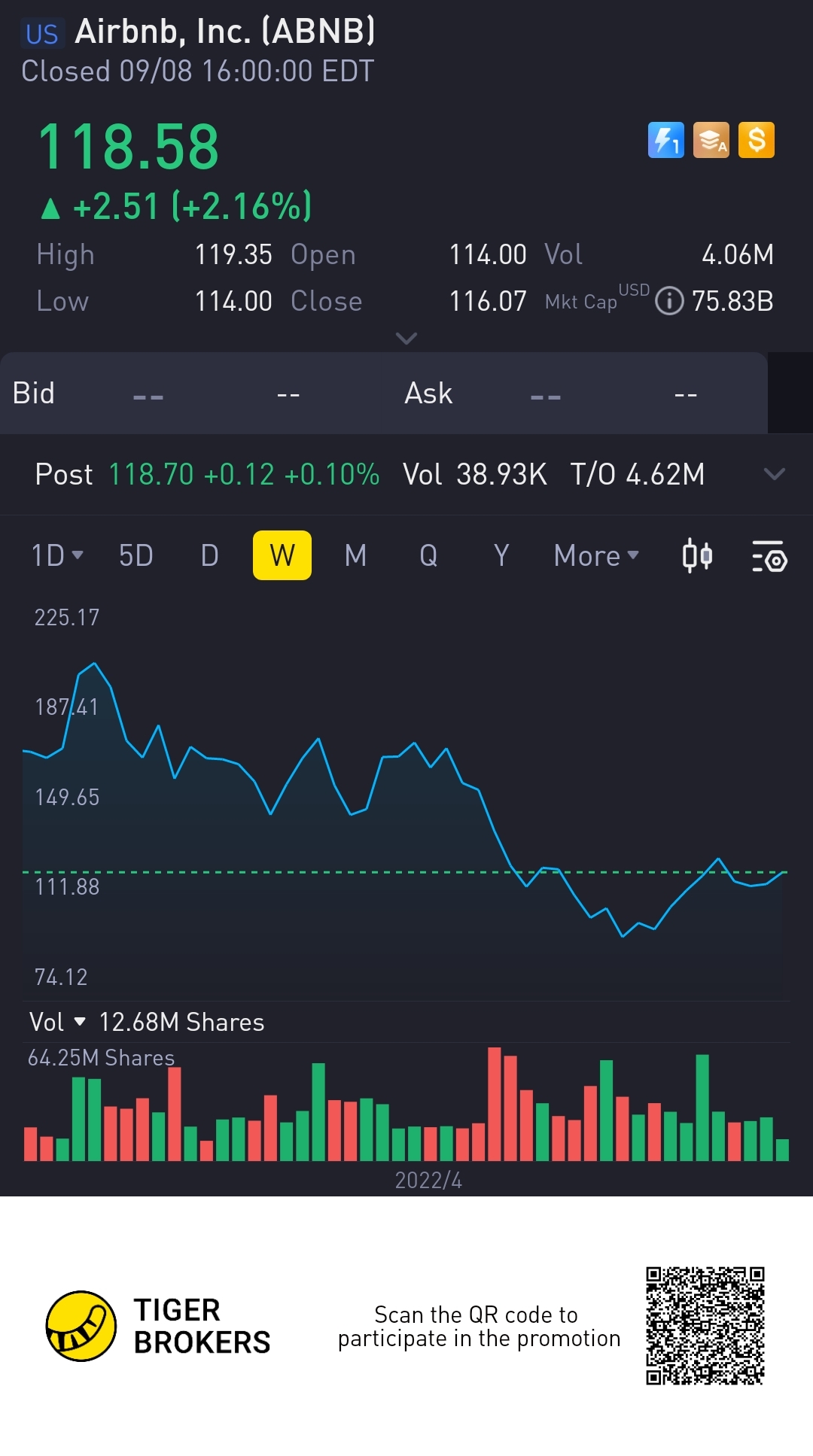Expand the quote details chevron
Viewport: 813px width, 1456px height.
[x=406, y=339]
